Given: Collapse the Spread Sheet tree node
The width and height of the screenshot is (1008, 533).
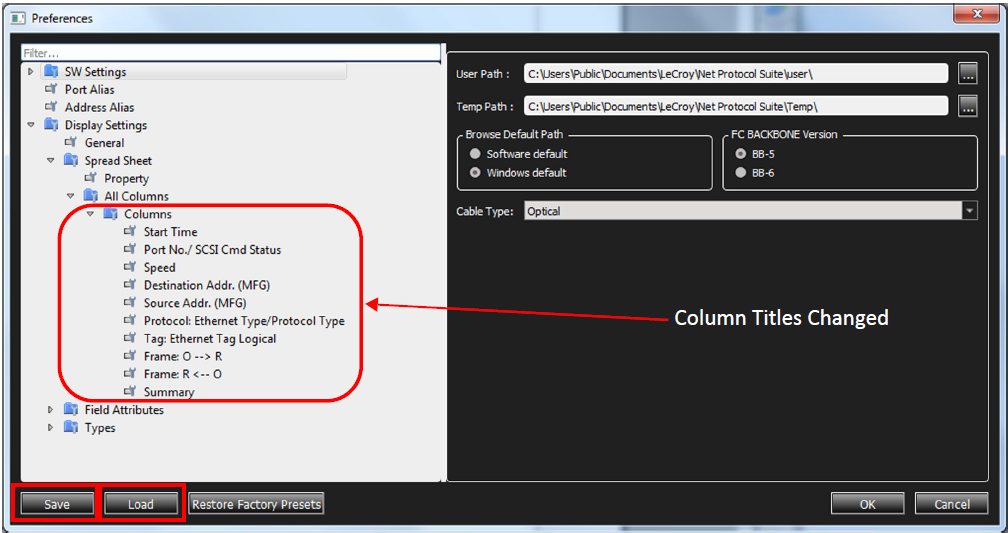Looking at the screenshot, I should tap(51, 160).
